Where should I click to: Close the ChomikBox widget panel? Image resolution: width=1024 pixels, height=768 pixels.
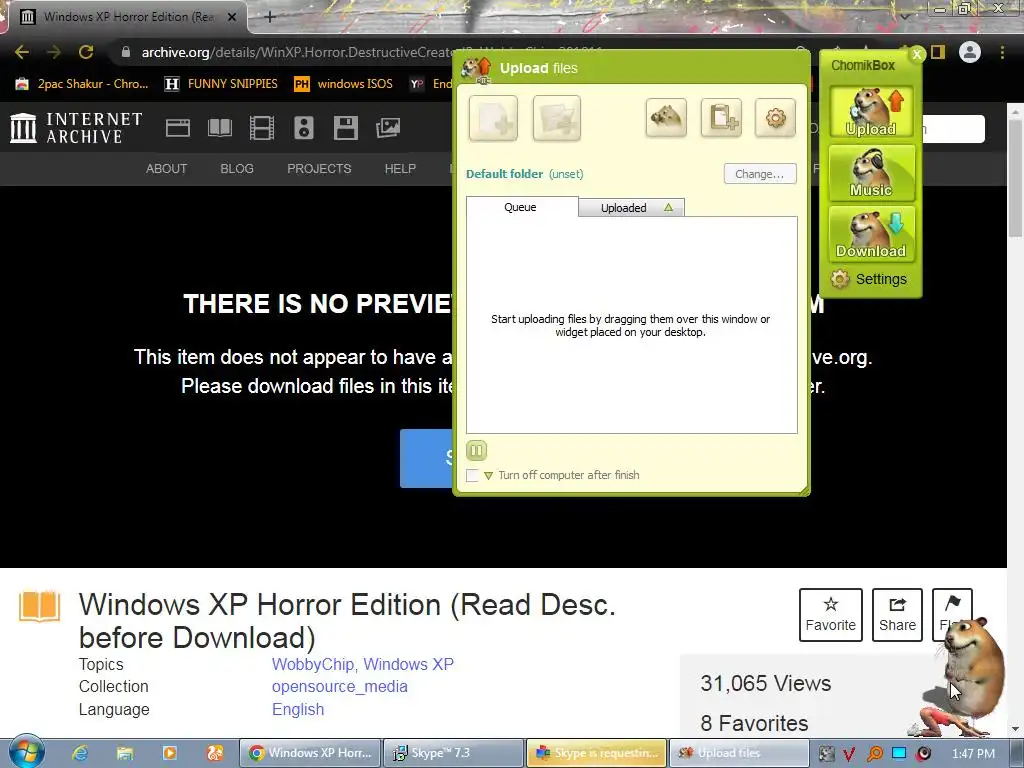[x=917, y=55]
